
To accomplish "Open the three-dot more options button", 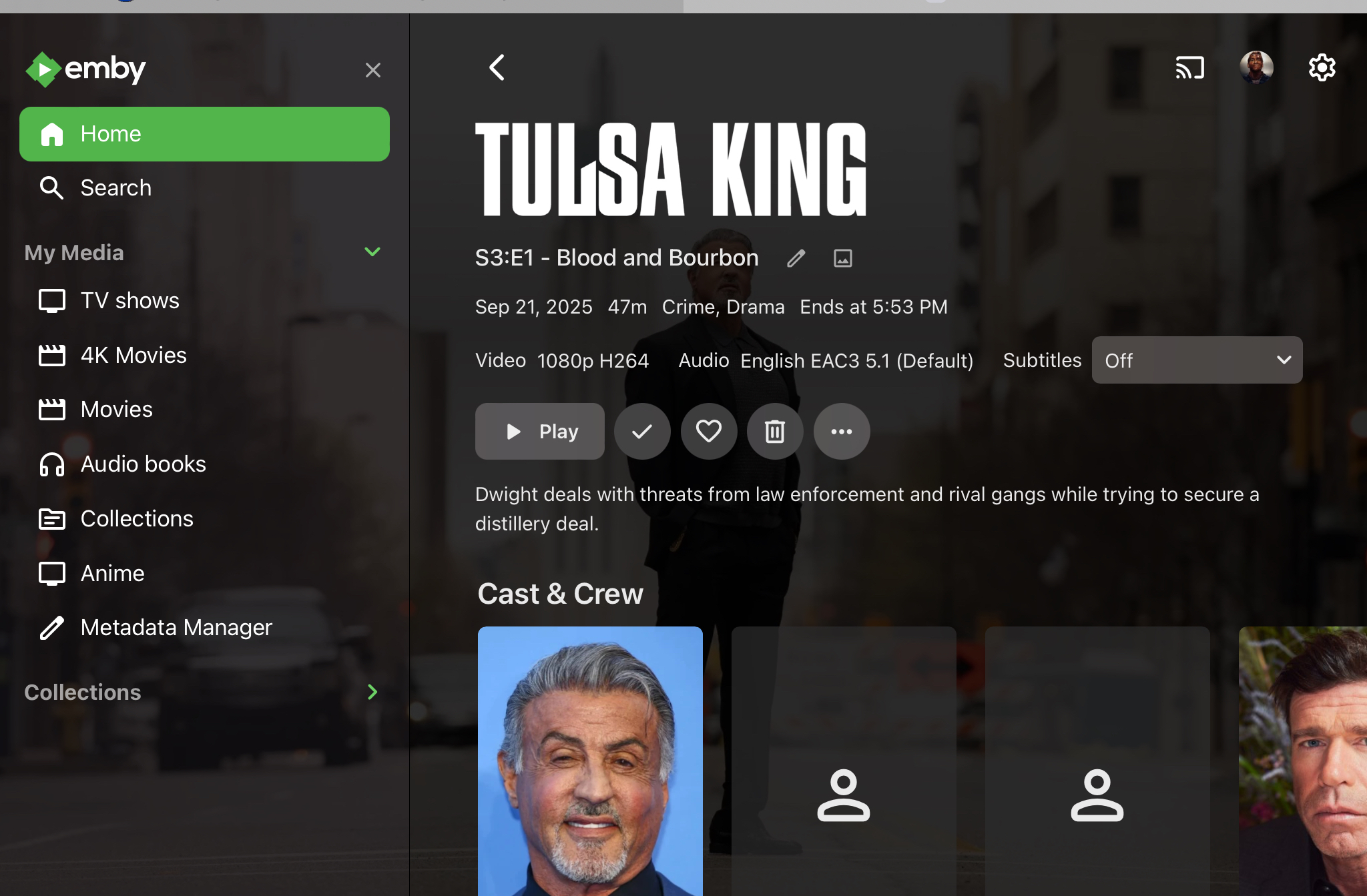I will [x=842, y=432].
